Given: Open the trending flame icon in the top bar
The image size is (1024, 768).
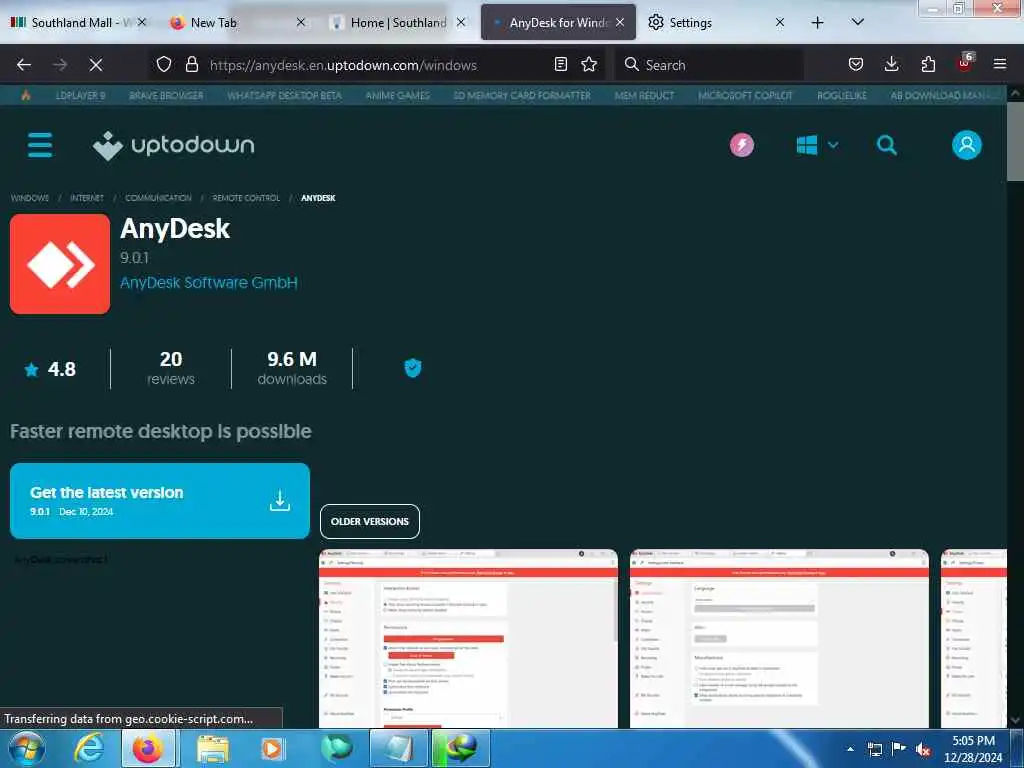Looking at the screenshot, I should pos(26,95).
